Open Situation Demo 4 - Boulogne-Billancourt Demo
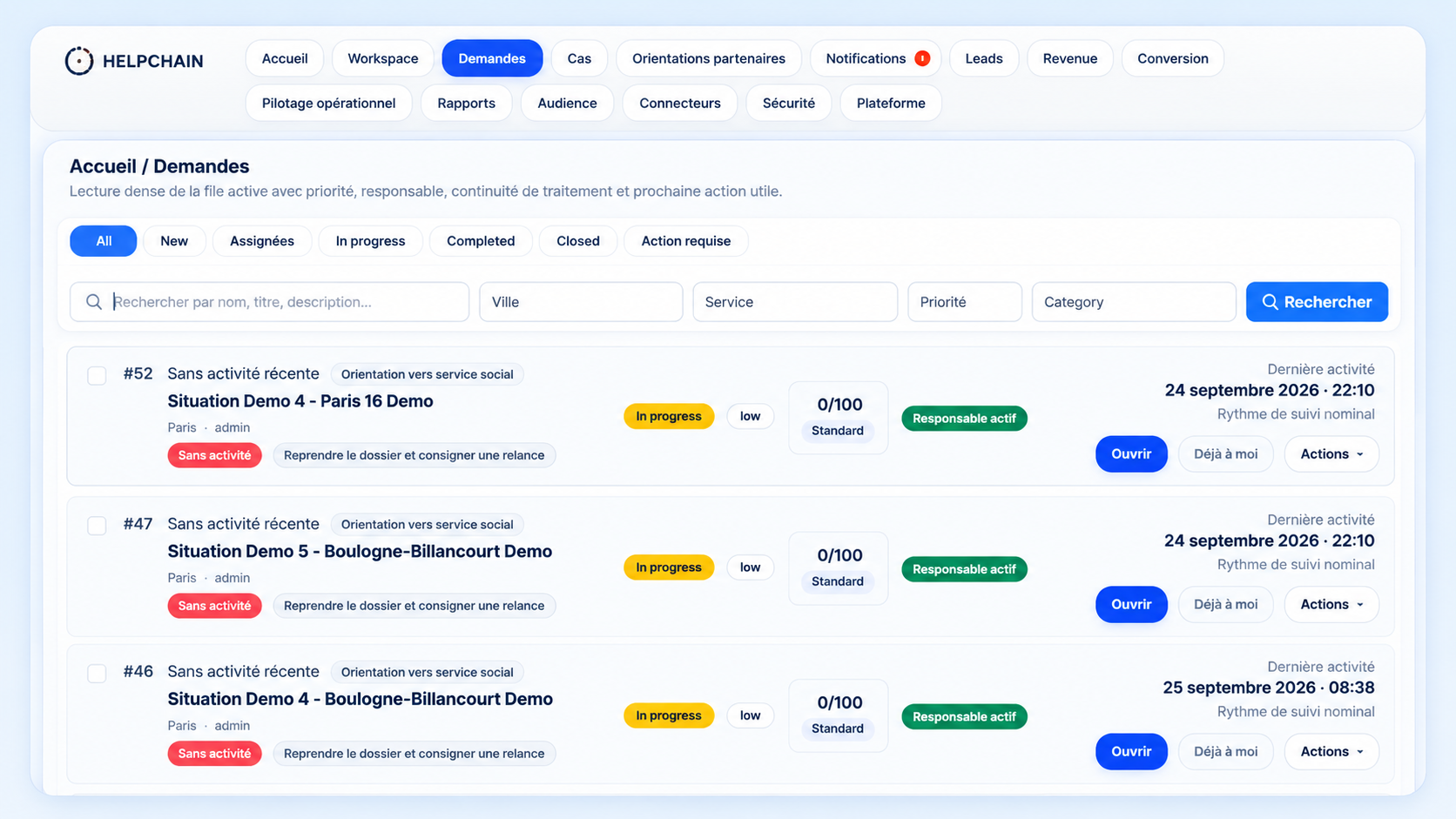The image size is (1456, 819). pyautogui.click(x=361, y=699)
